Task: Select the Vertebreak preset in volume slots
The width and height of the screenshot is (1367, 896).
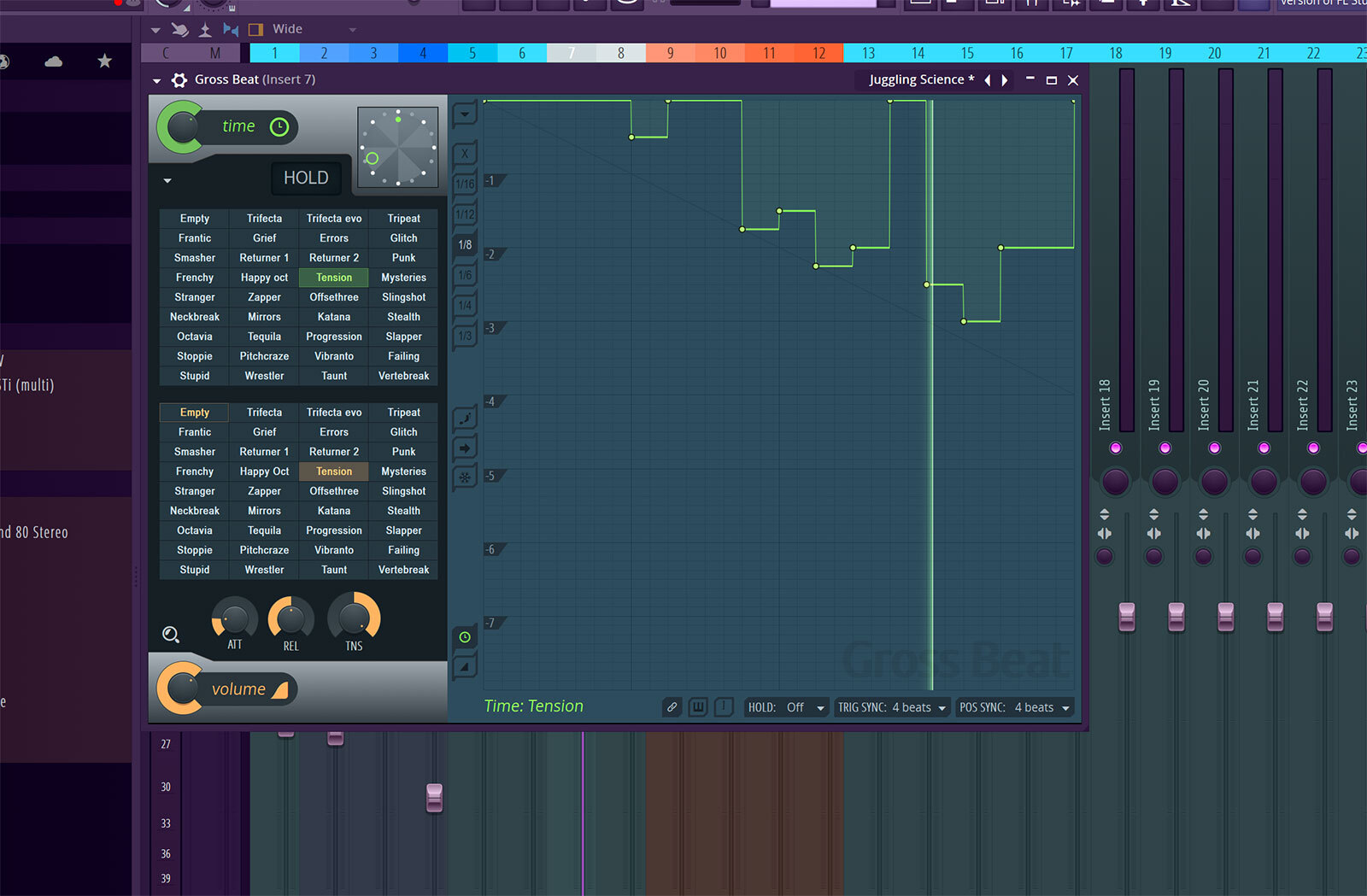Action: 403,570
